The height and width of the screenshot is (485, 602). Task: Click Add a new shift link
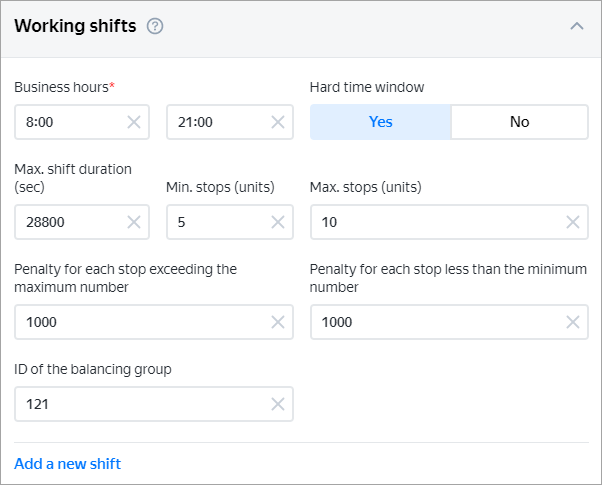(x=67, y=463)
